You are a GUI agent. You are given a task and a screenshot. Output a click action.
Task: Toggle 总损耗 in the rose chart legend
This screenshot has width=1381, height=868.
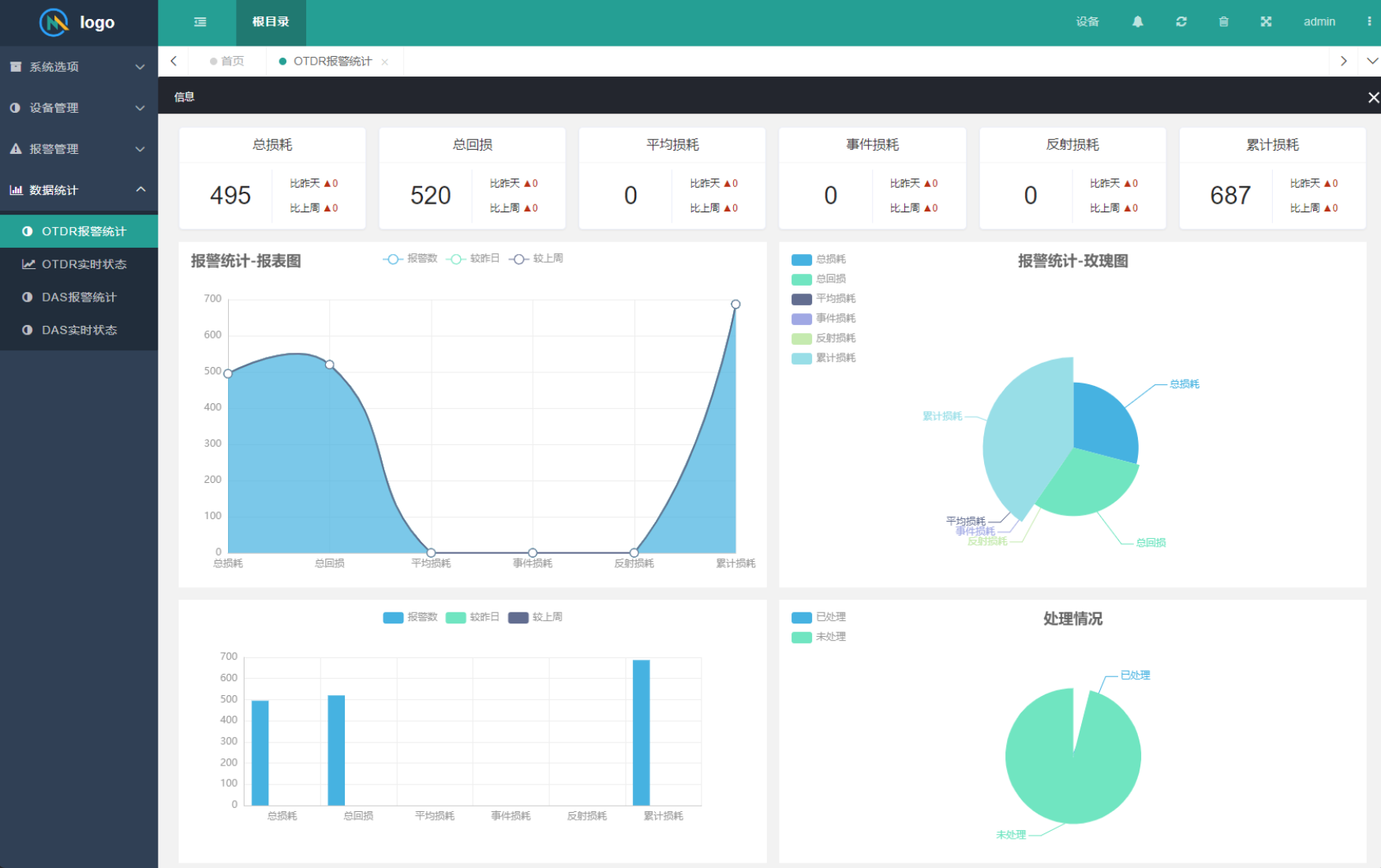818,260
